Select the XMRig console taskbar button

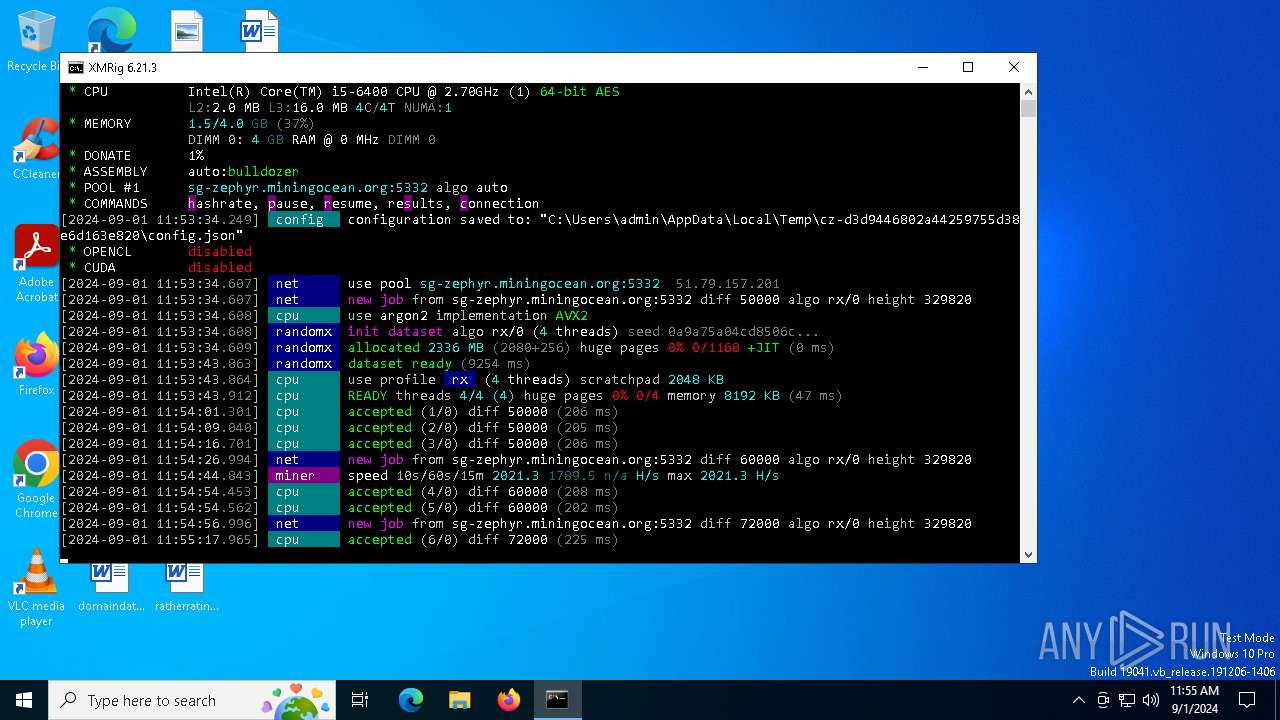pos(557,700)
